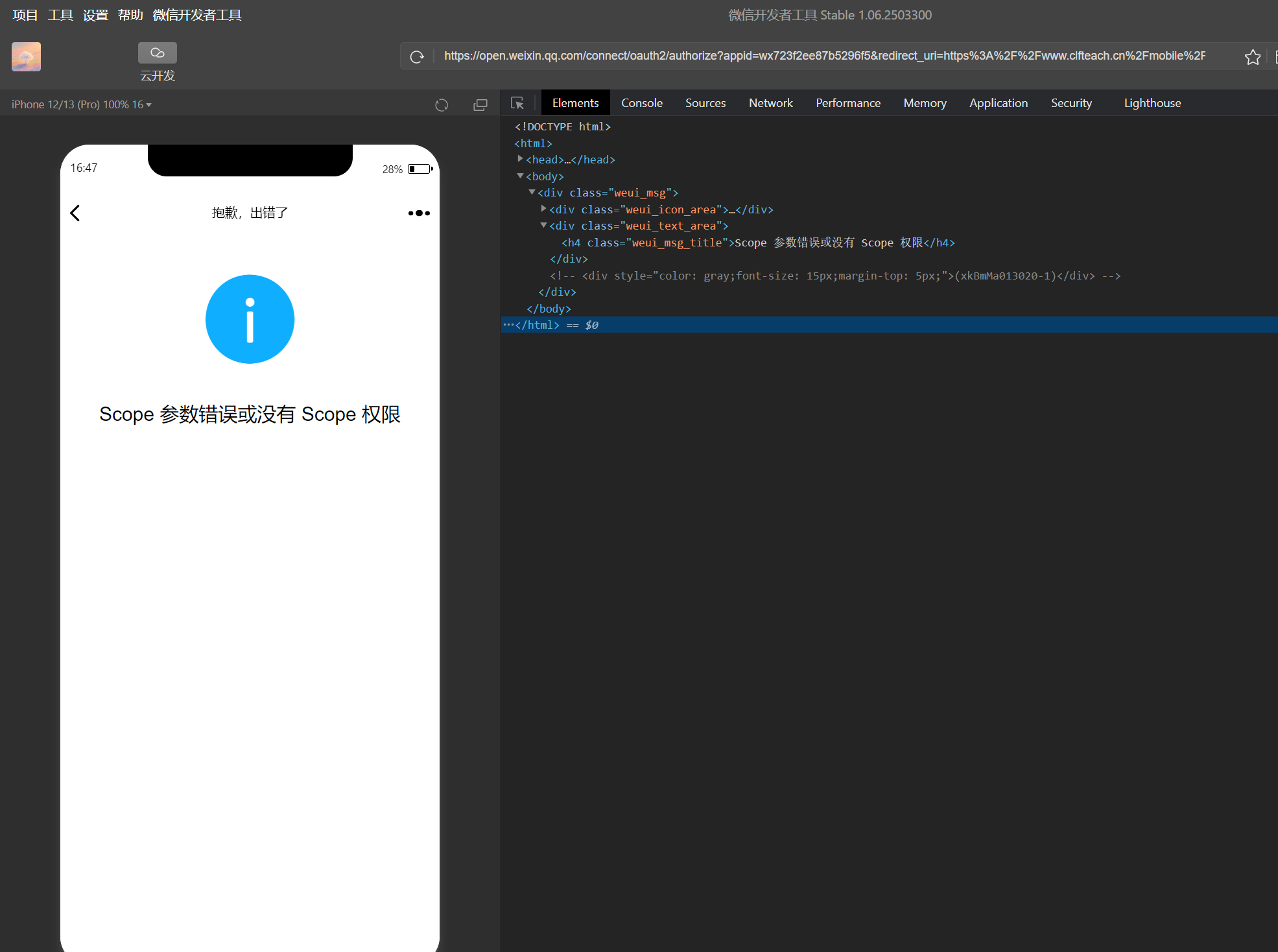Click the detach simulator window icon
This screenshot has height=952, width=1278.
pos(480,105)
